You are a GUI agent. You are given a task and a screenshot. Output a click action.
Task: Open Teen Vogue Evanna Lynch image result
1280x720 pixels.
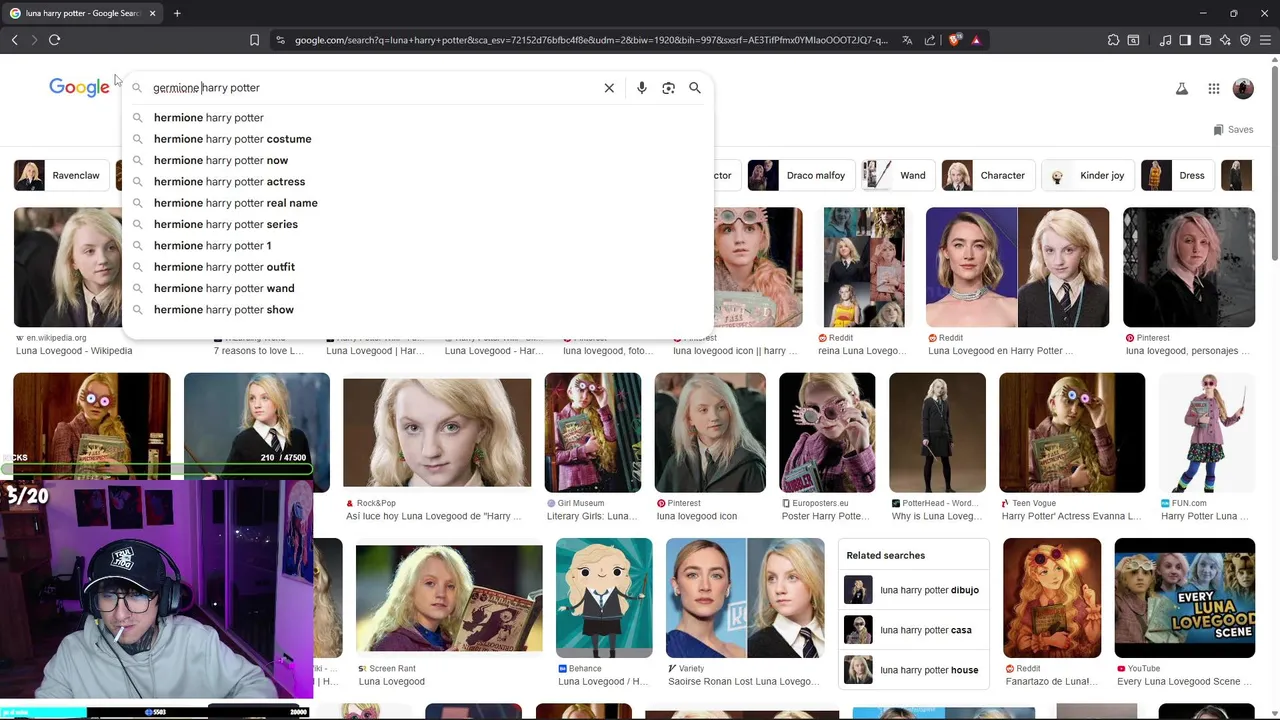(x=1072, y=433)
